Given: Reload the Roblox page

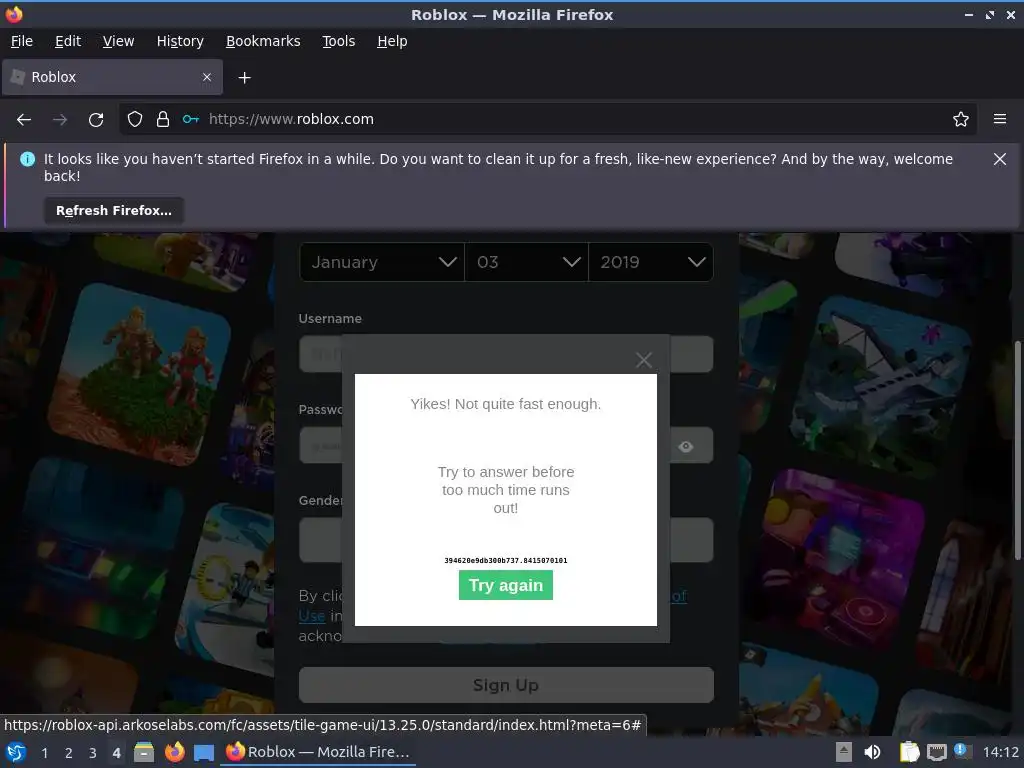Looking at the screenshot, I should pos(96,120).
